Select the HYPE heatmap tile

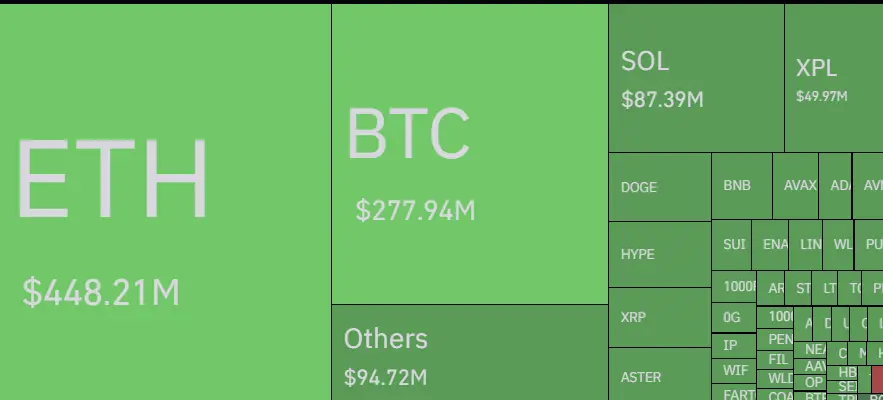[x=659, y=255]
